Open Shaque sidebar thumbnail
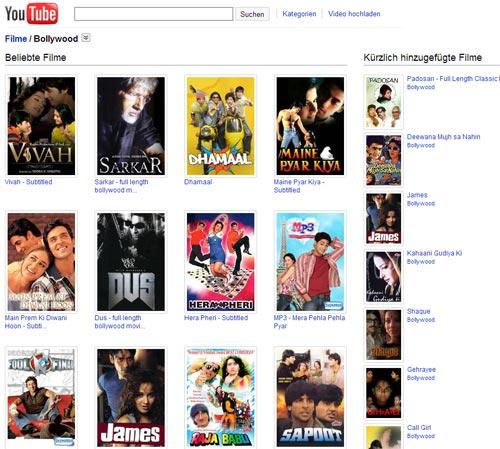Viewport: 500px width, 449px height. [x=383, y=335]
